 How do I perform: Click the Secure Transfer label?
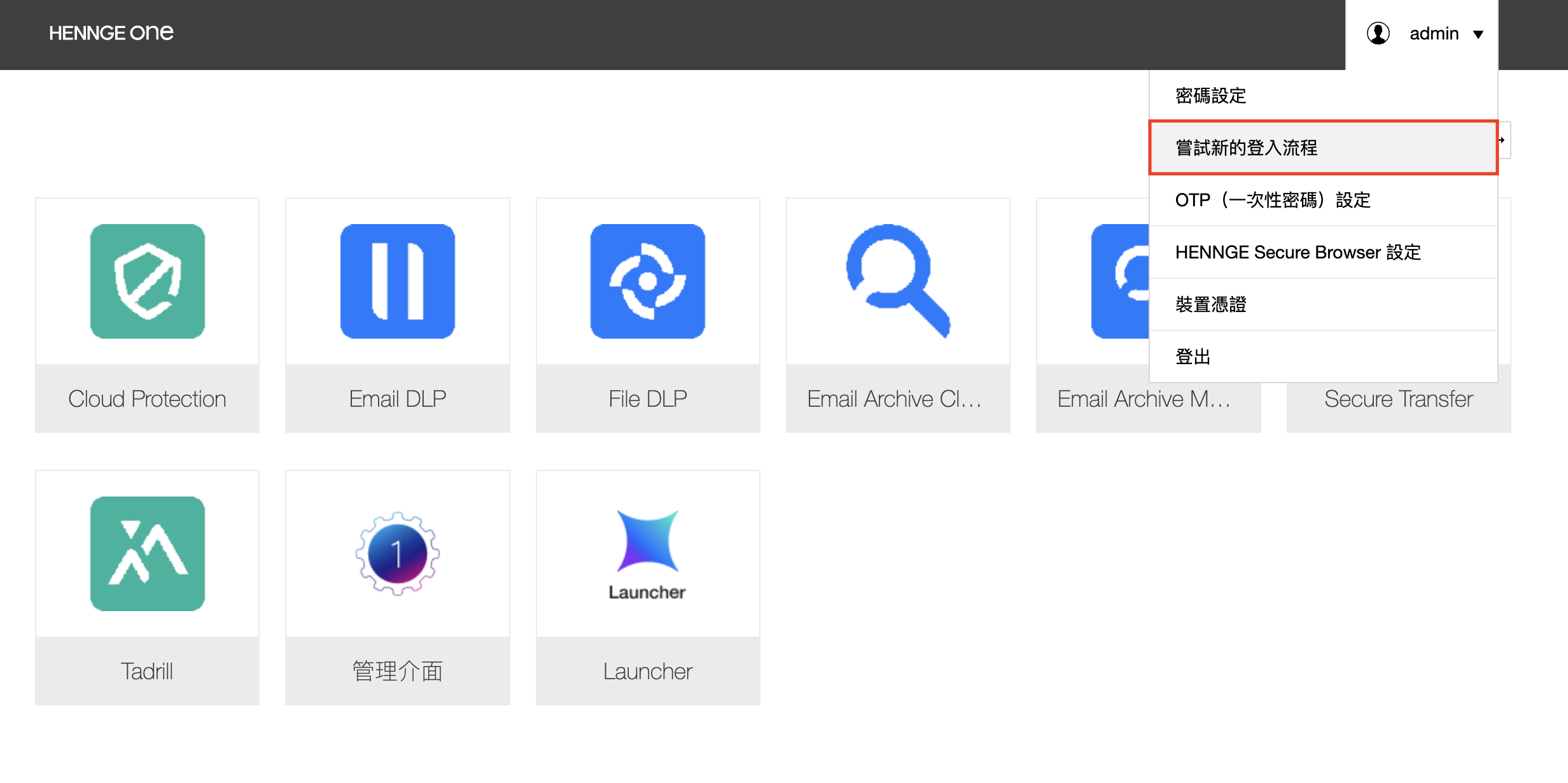(x=1398, y=399)
